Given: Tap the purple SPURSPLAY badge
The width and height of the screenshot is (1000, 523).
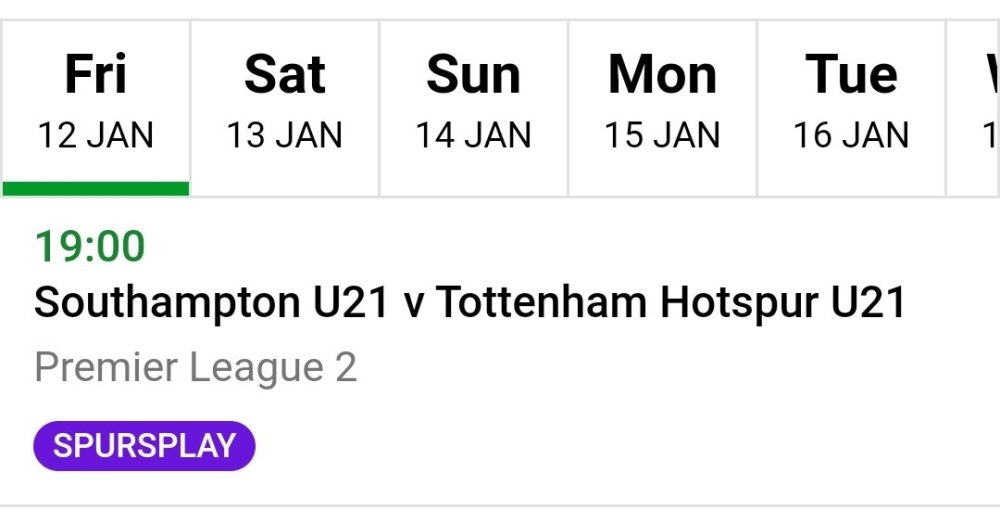Looking at the screenshot, I should [x=144, y=446].
